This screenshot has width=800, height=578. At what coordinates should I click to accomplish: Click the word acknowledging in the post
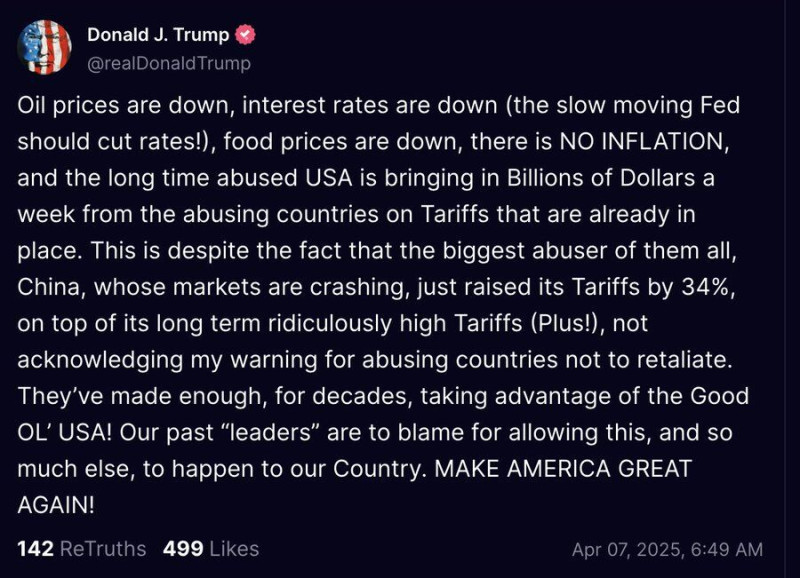click(101, 360)
